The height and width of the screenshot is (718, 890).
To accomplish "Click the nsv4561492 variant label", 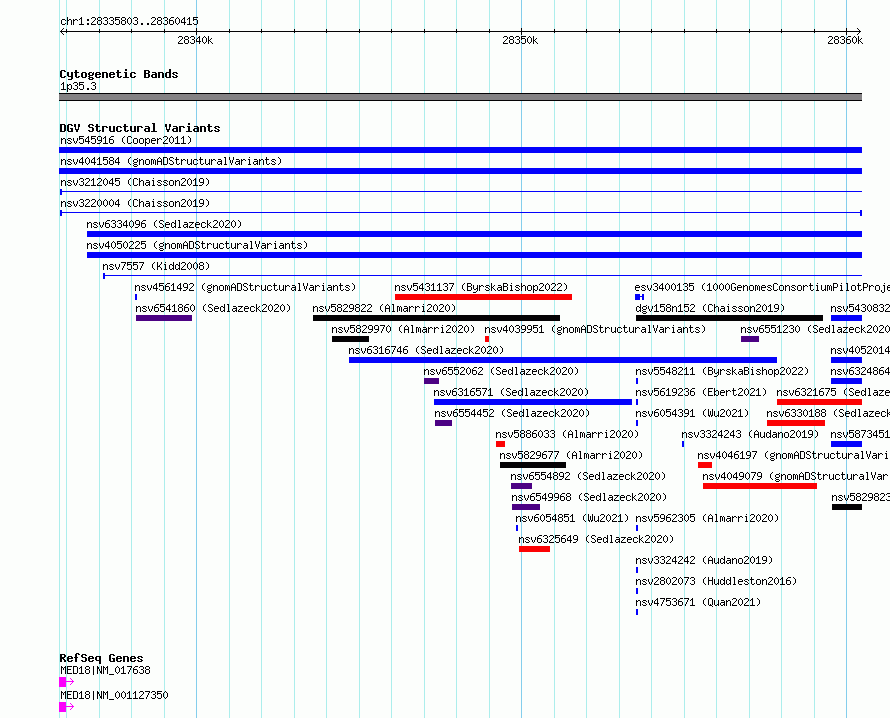I will (x=245, y=287).
